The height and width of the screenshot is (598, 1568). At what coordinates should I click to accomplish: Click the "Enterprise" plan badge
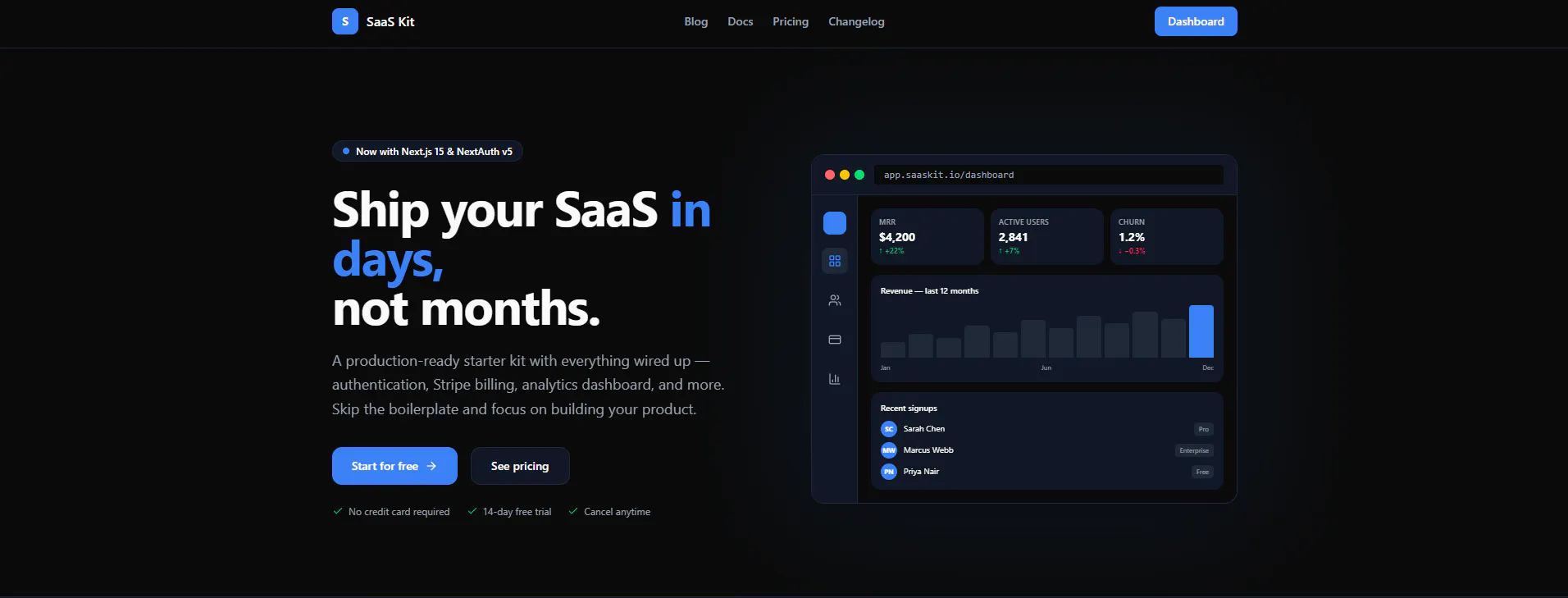1194,450
